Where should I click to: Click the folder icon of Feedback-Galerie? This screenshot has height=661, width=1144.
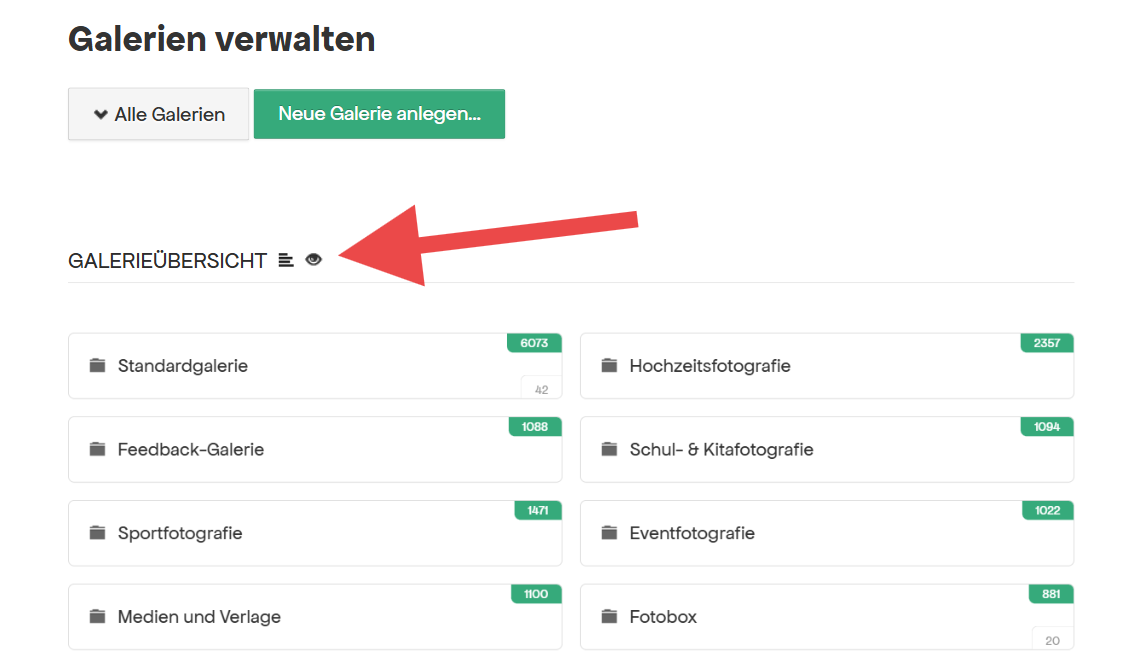point(97,450)
